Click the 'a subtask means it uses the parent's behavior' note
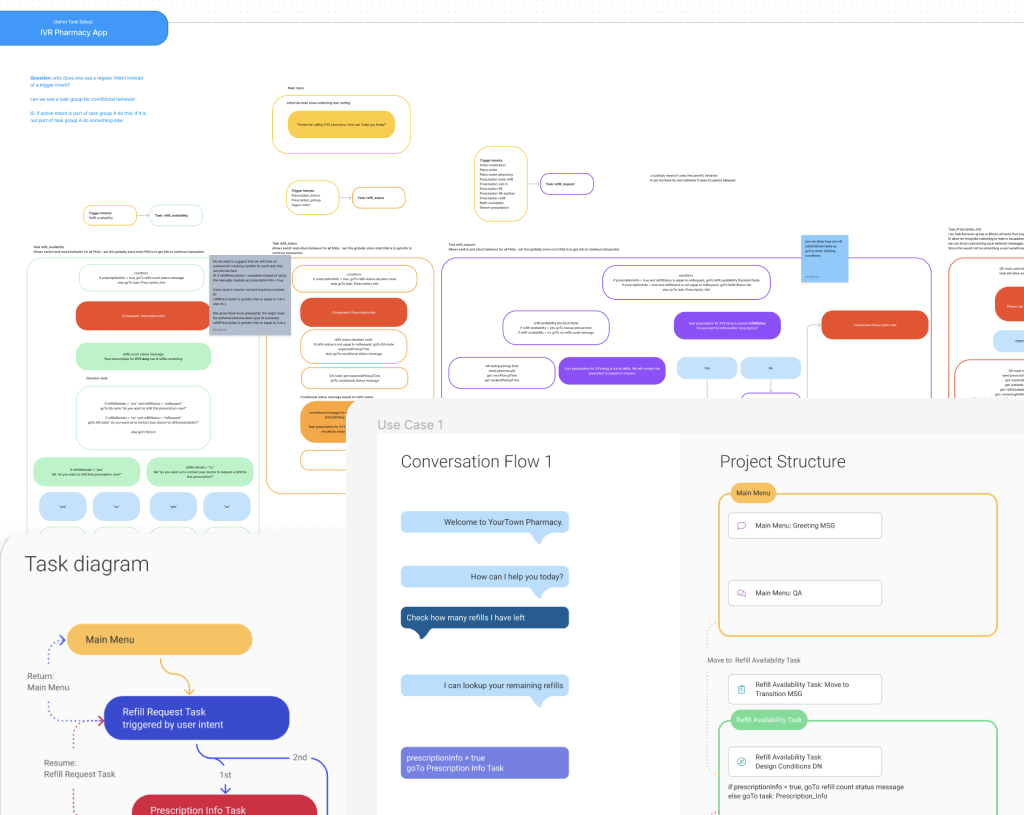1024x815 pixels. click(x=692, y=178)
